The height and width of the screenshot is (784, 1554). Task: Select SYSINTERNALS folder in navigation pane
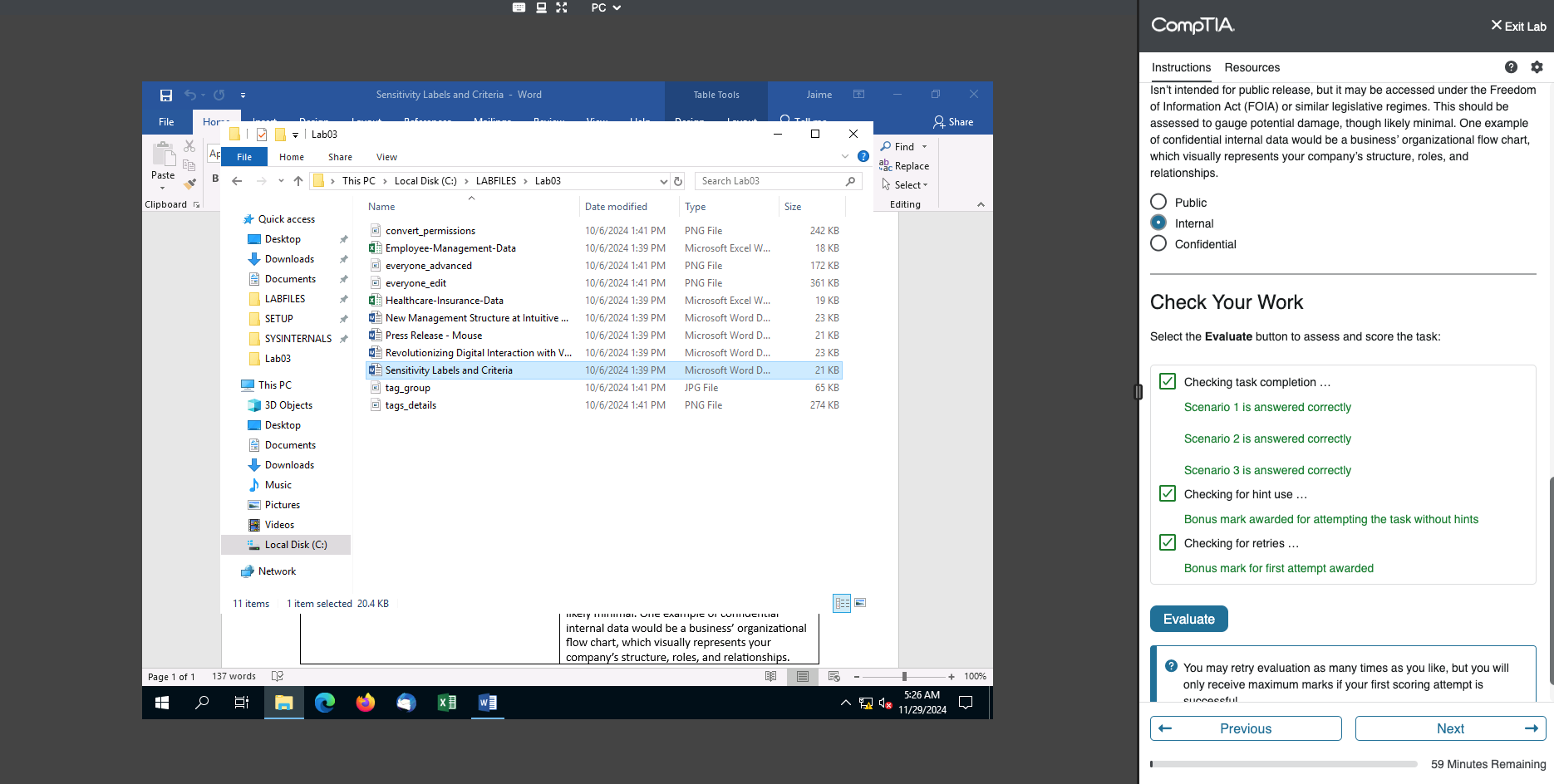point(298,339)
